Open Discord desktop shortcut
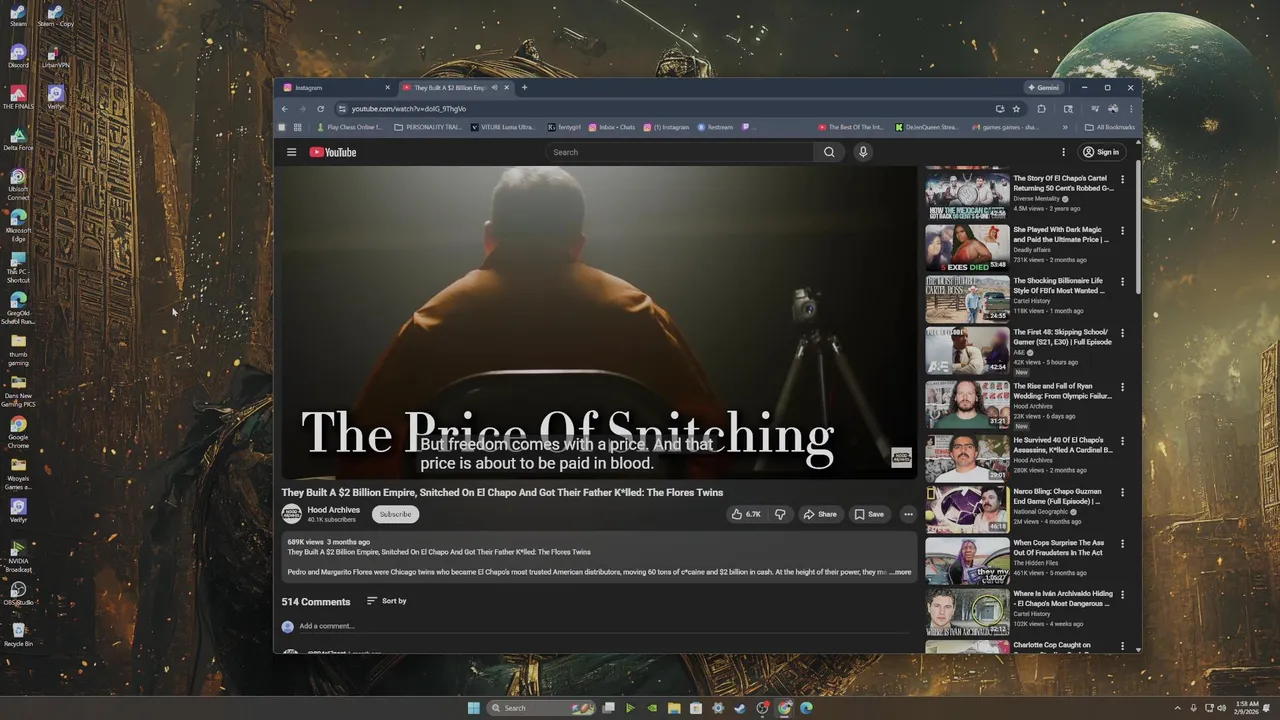The image size is (1280, 720). click(18, 56)
